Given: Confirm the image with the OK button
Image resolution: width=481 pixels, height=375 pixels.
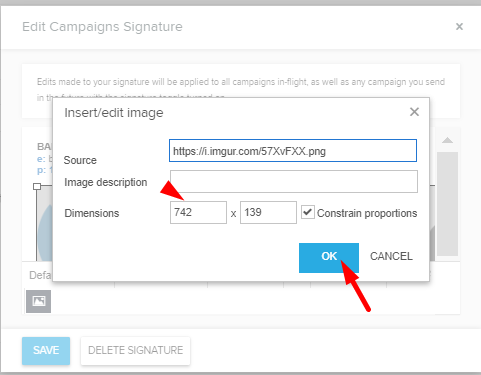Looking at the screenshot, I should pos(329,258).
